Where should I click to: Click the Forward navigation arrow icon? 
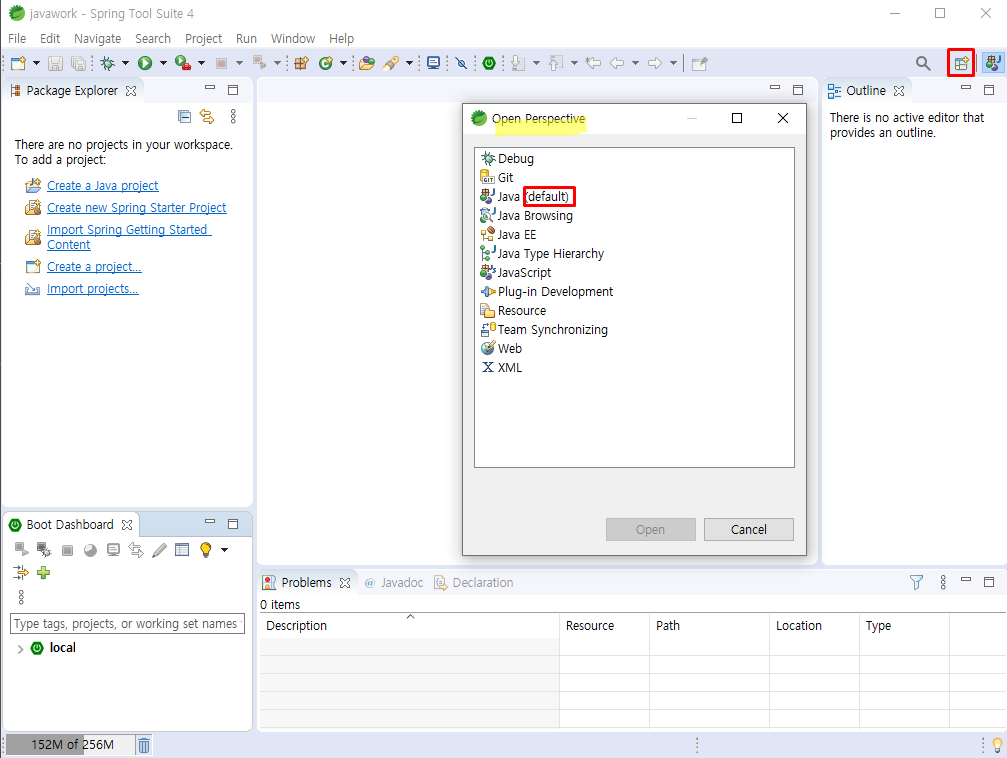[655, 63]
